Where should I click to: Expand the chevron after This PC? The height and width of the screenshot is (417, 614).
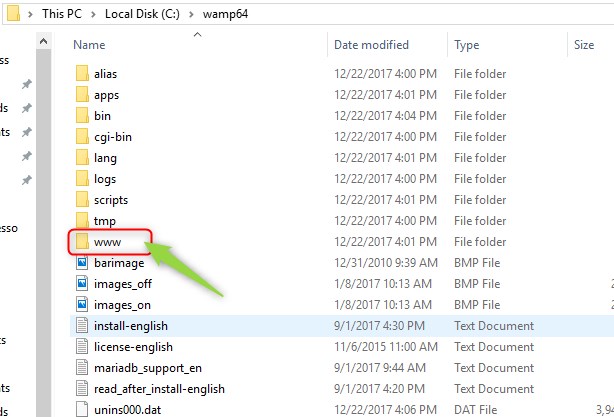point(93,14)
